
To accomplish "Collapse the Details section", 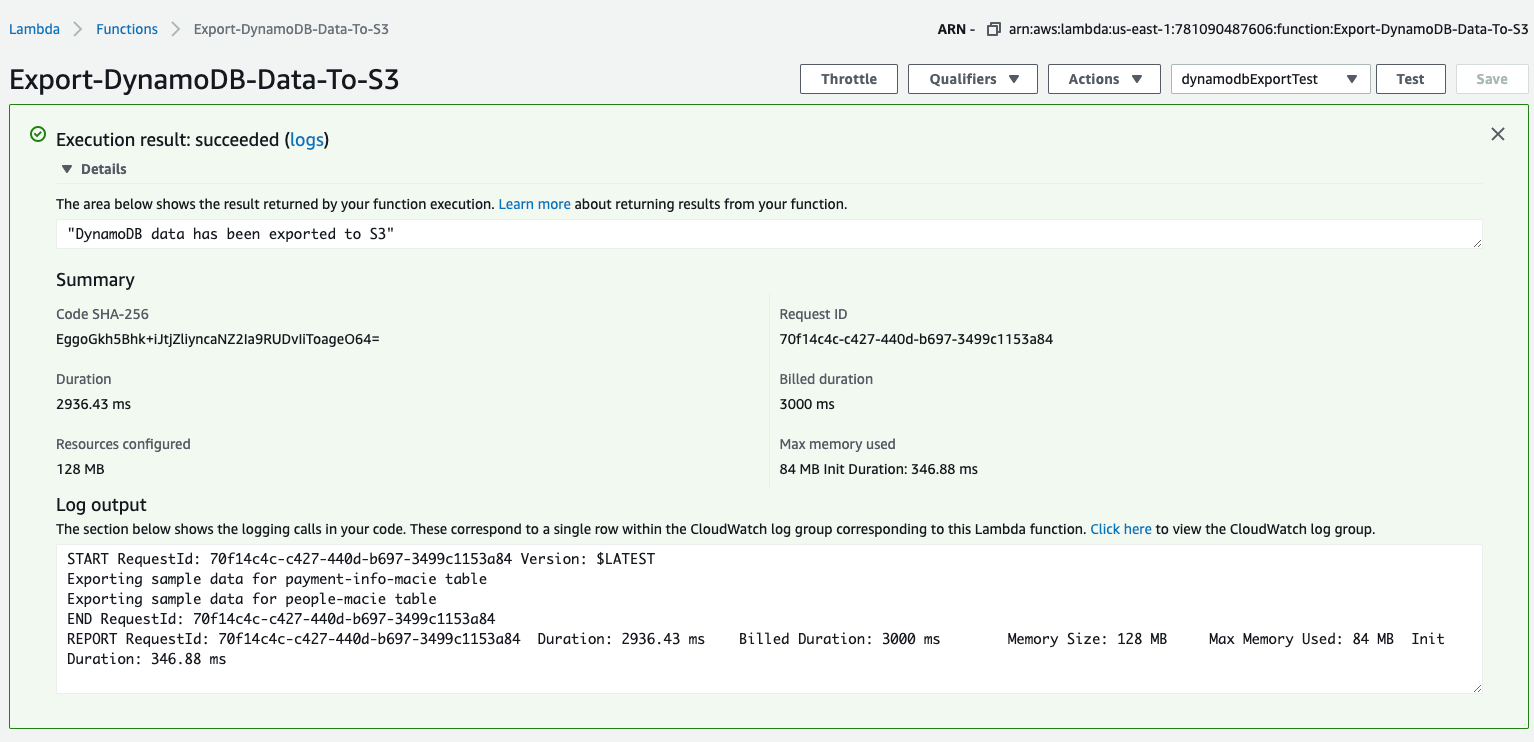I will click(x=93, y=169).
